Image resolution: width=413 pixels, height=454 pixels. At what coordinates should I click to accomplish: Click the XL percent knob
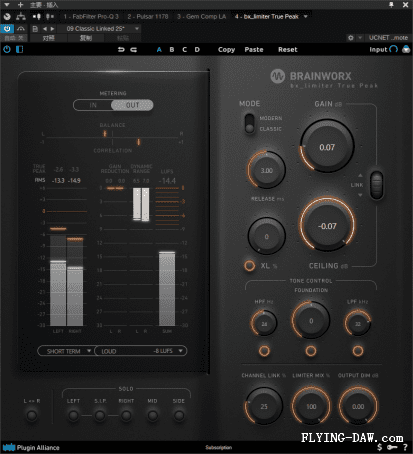[266, 236]
